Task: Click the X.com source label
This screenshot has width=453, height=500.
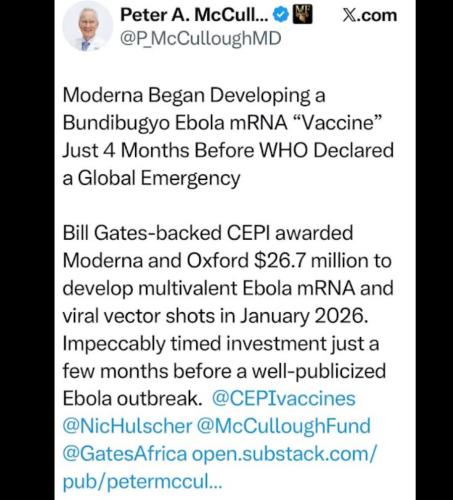Action: 370,15
